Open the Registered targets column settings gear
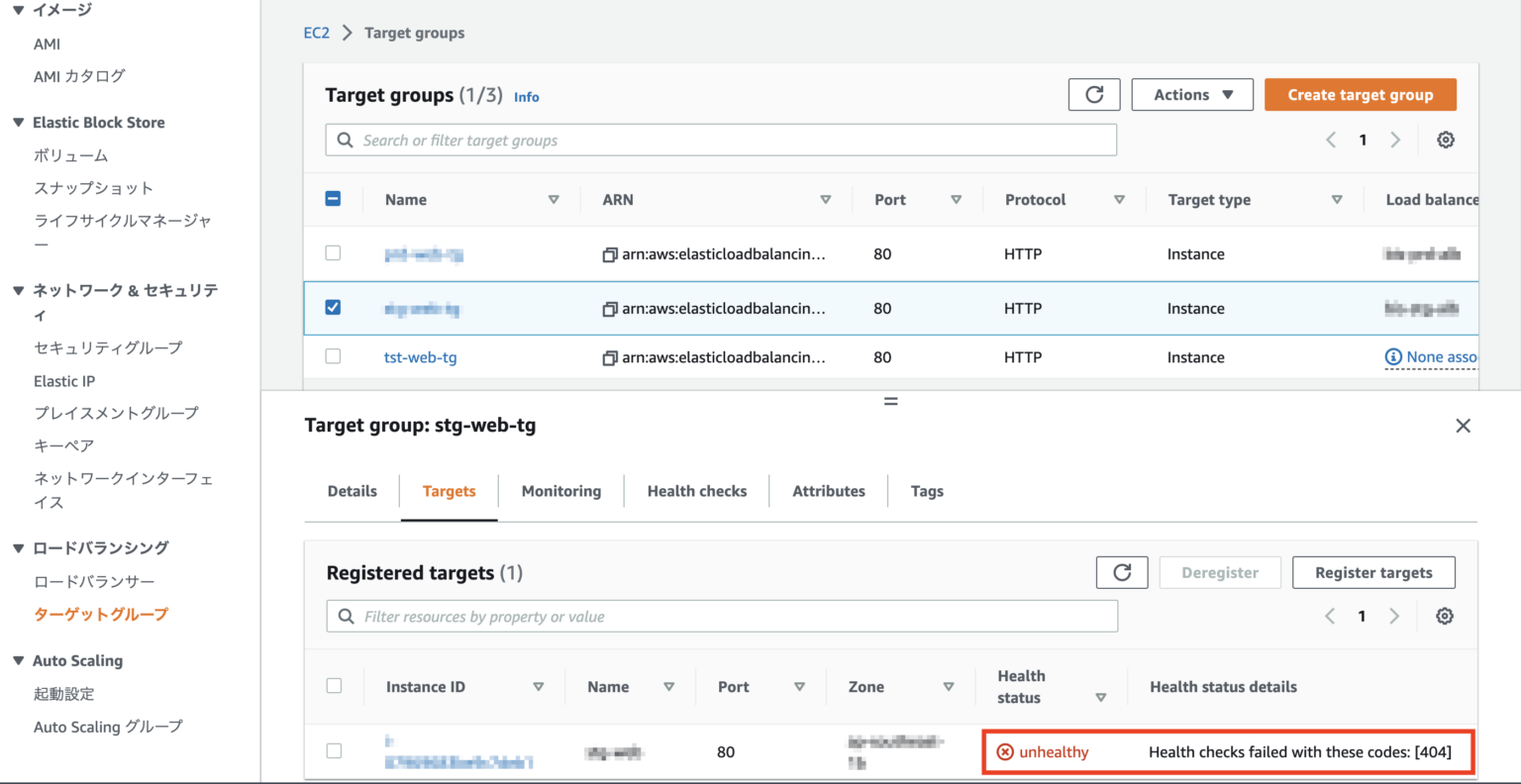This screenshot has width=1521, height=784. pos(1445,615)
